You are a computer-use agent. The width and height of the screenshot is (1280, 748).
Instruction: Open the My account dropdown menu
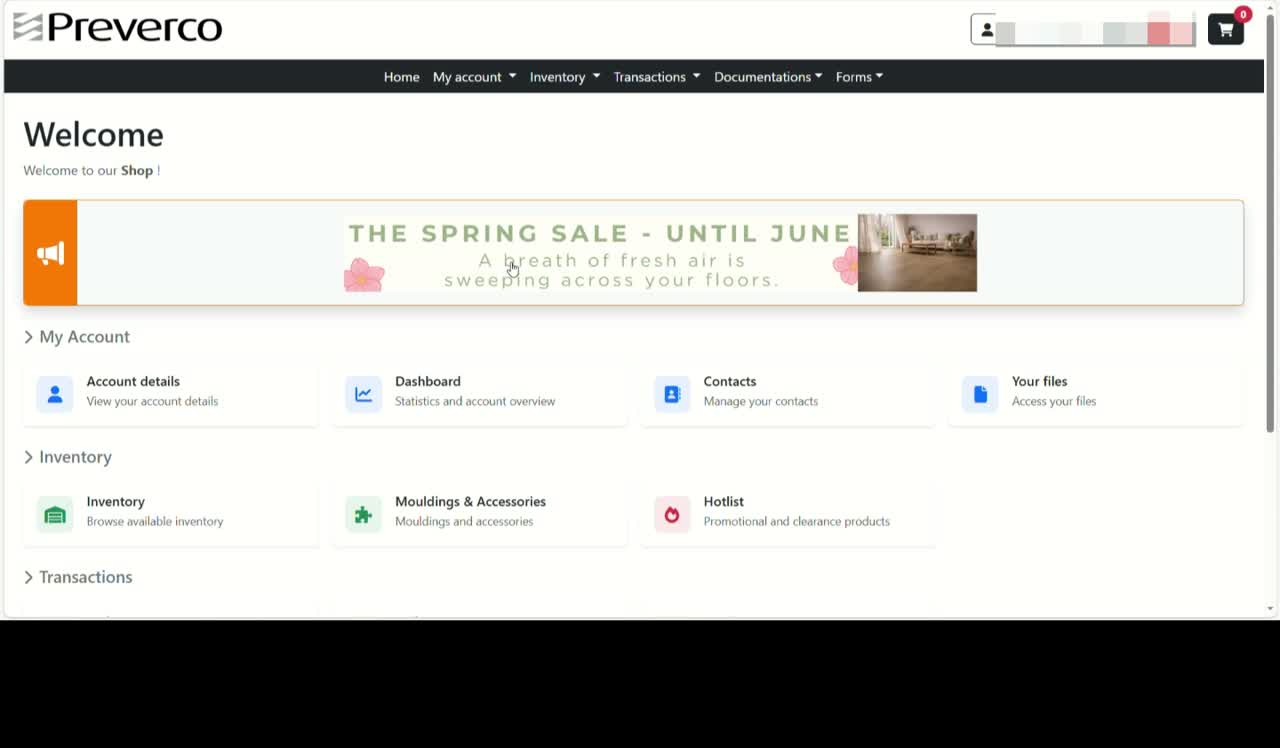(x=474, y=77)
